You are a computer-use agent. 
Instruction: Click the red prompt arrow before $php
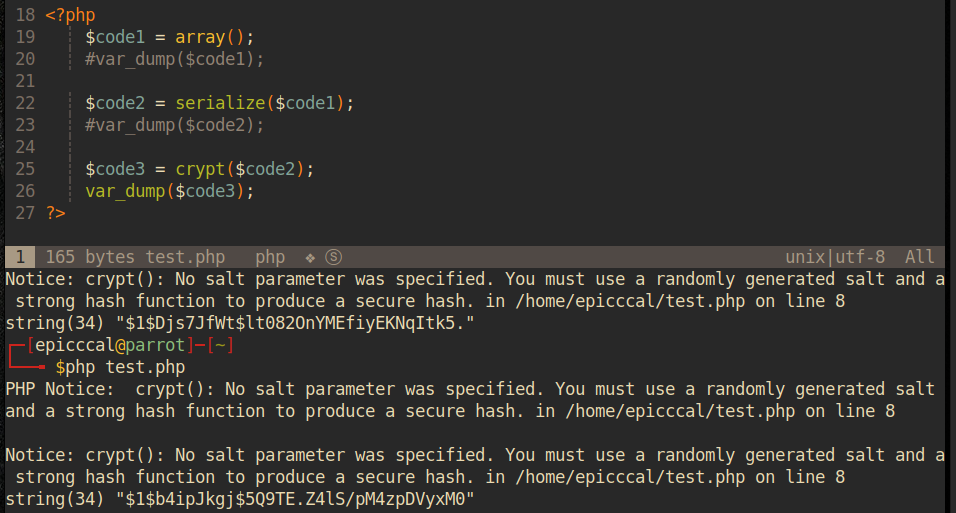(30, 366)
